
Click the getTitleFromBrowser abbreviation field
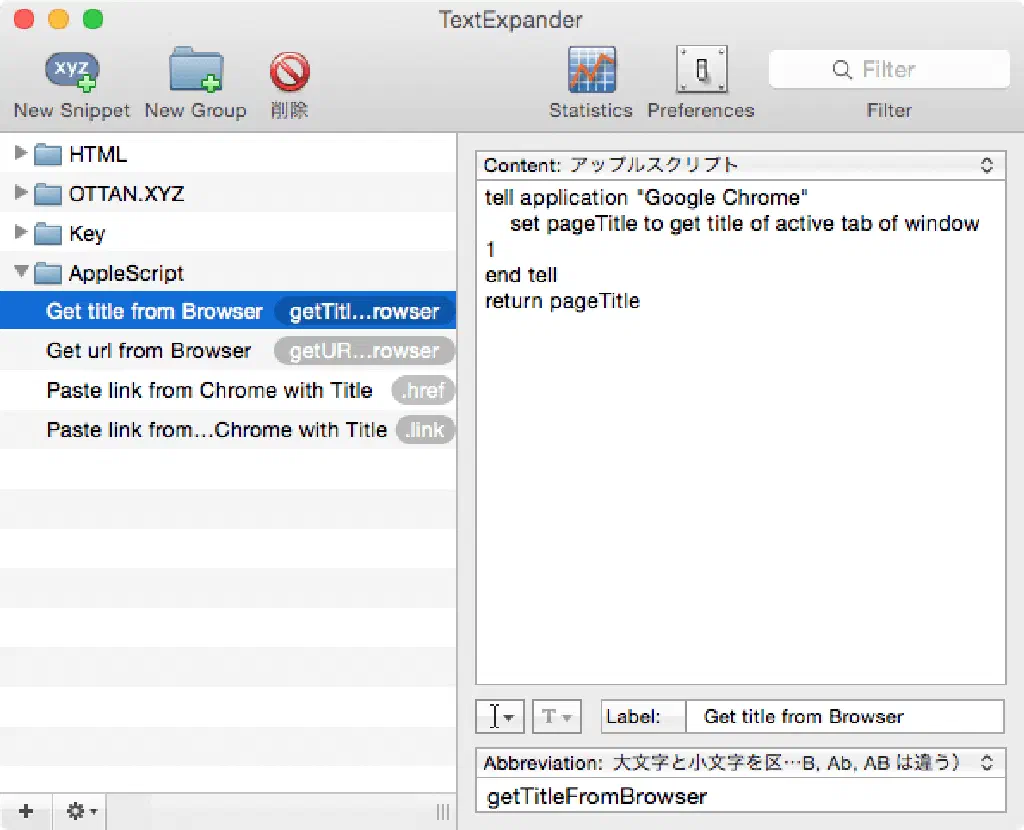click(x=740, y=797)
